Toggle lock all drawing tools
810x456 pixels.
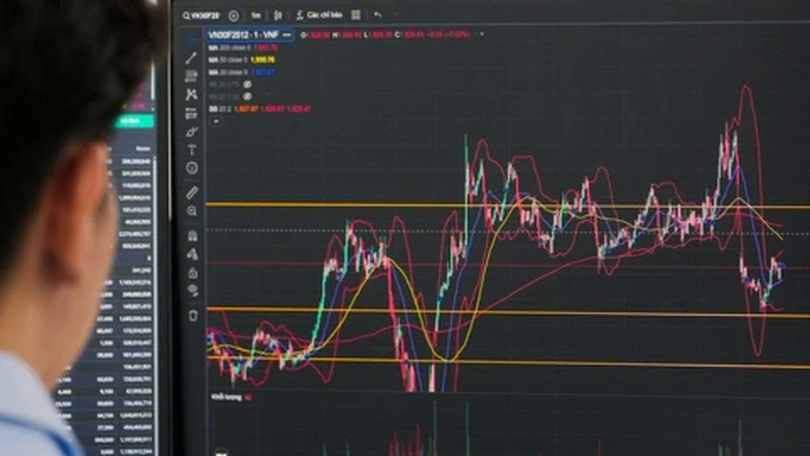[193, 273]
